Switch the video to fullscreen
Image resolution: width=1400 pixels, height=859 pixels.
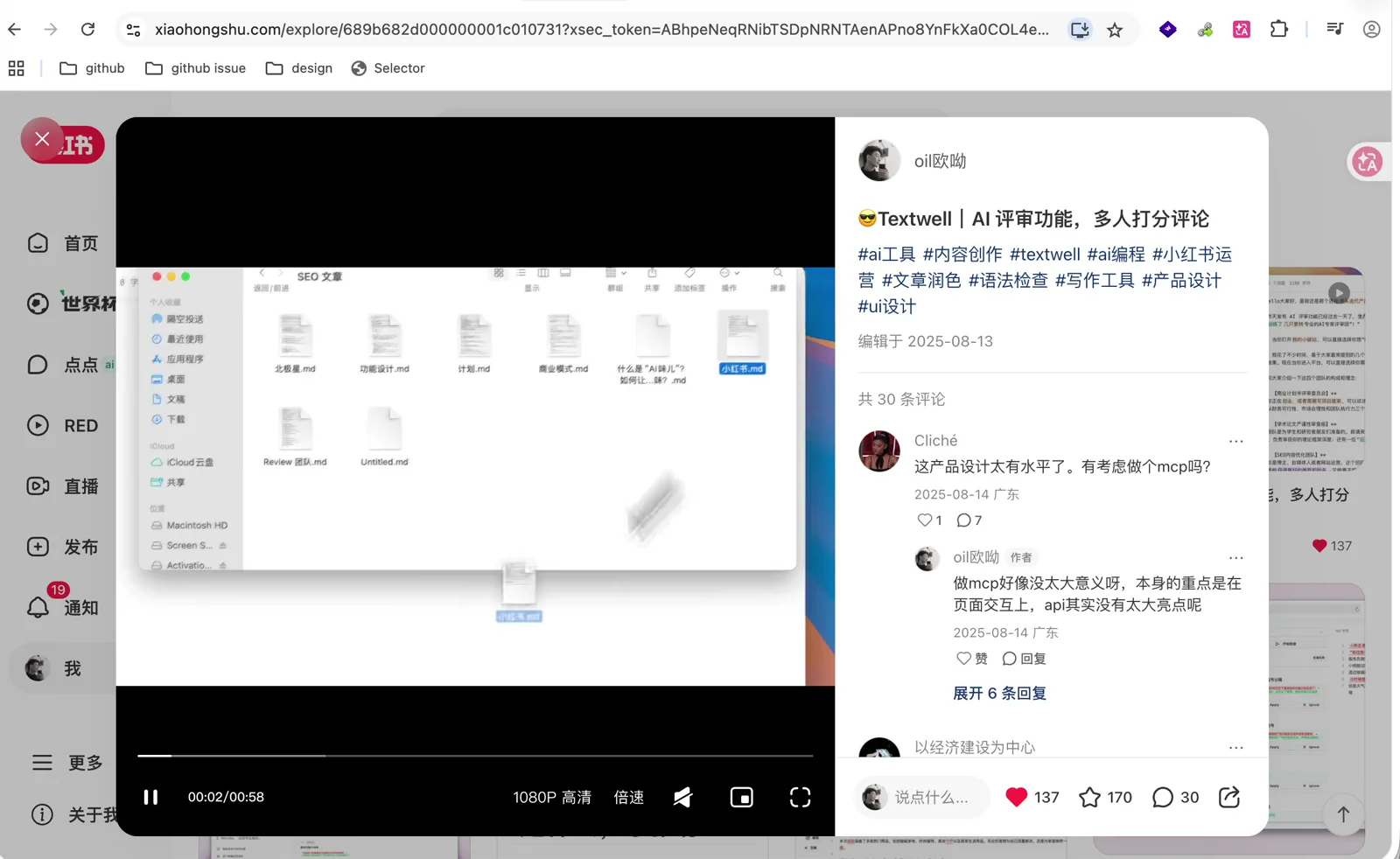(800, 797)
